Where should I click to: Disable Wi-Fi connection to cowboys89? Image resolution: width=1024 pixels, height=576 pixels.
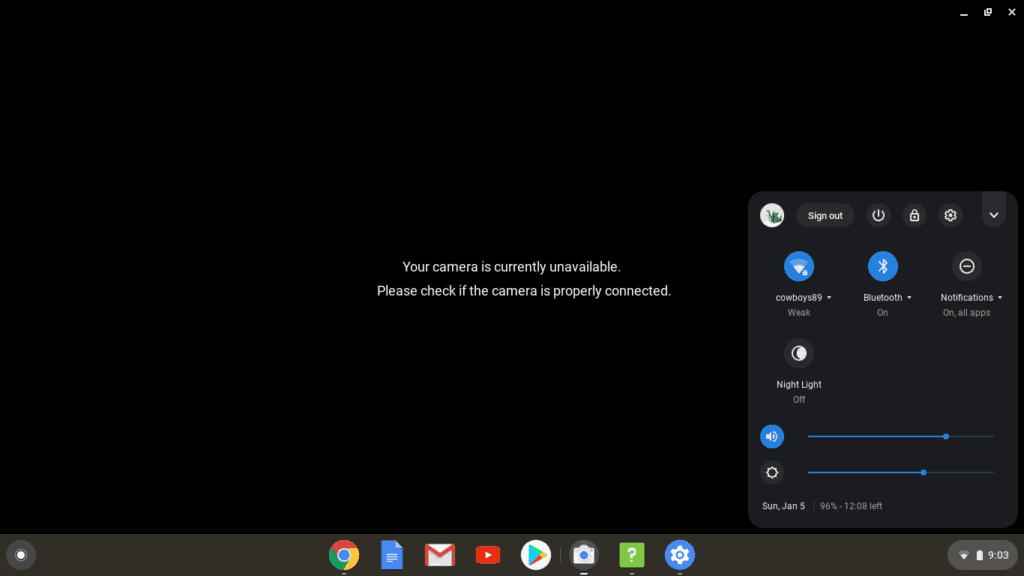click(798, 266)
